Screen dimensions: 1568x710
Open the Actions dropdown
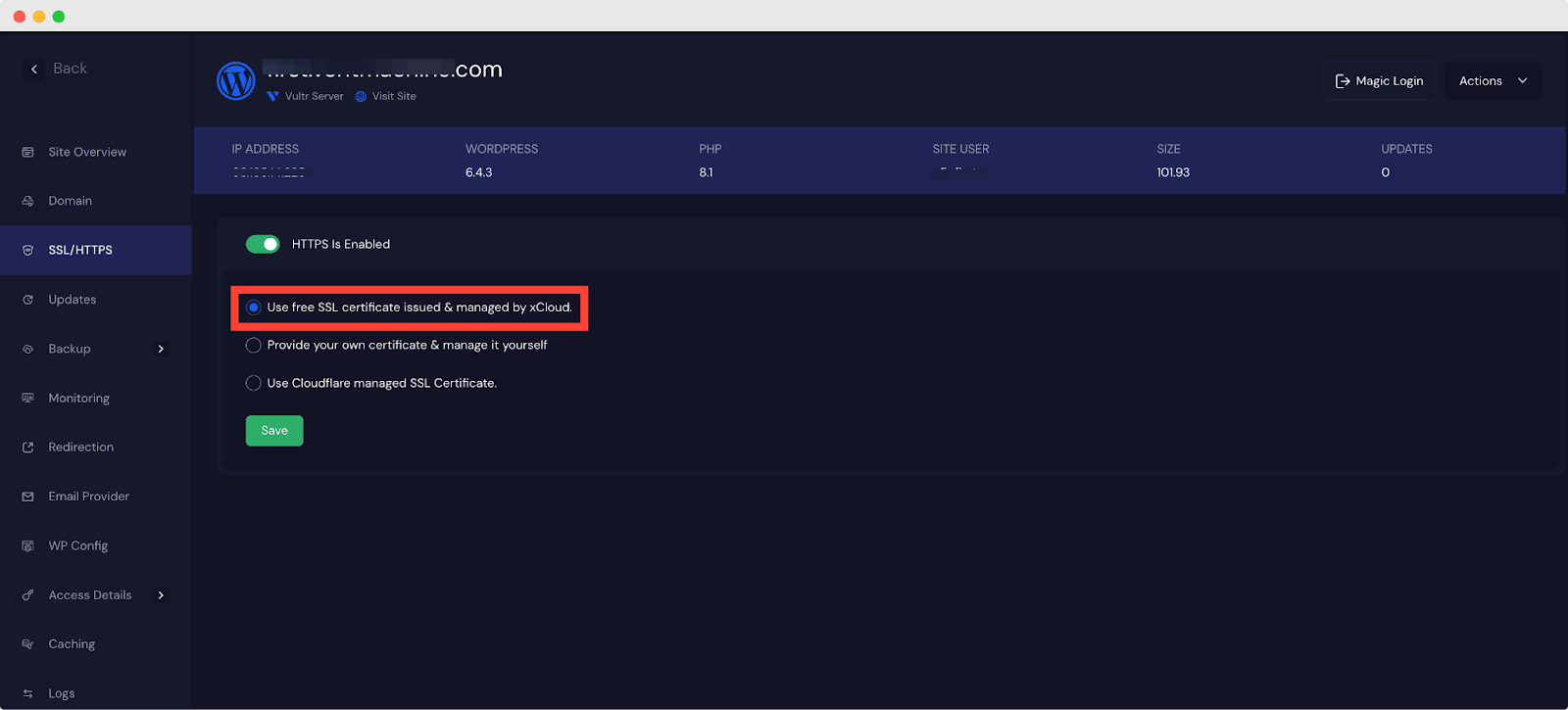click(x=1493, y=81)
